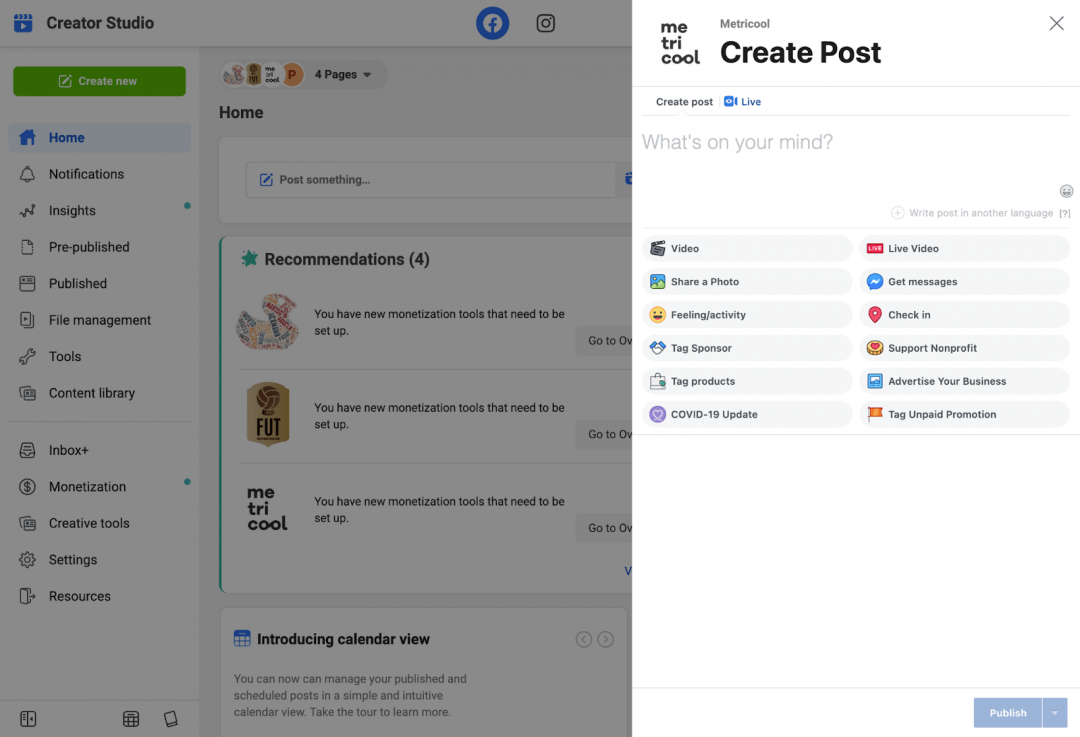
Task: Collapse the left sidebar
Action: (x=28, y=718)
